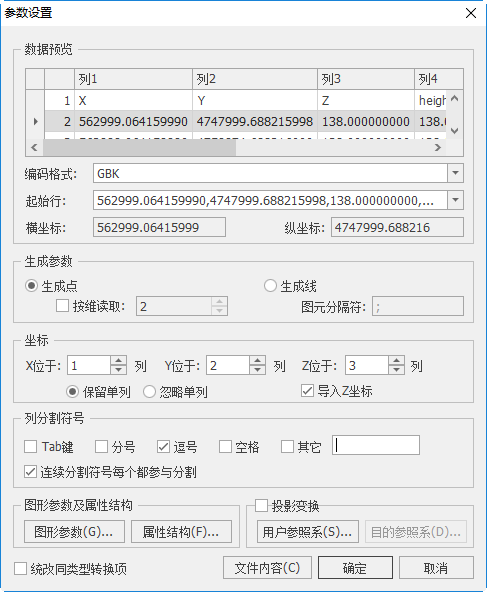This screenshot has height=592, width=487.
Task: Click the 列2 column header
Action: coord(255,79)
